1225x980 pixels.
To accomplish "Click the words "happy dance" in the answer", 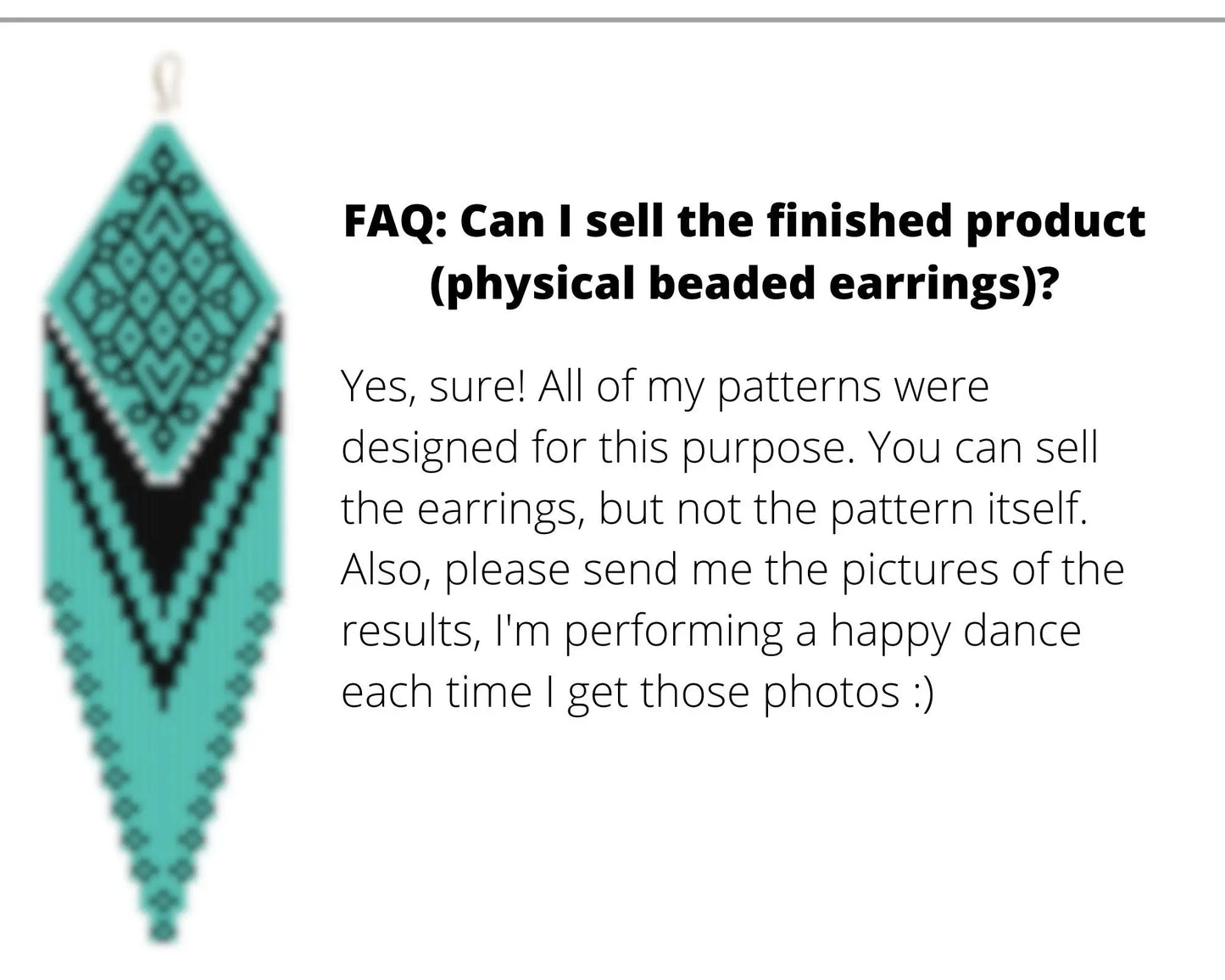I will [955, 631].
